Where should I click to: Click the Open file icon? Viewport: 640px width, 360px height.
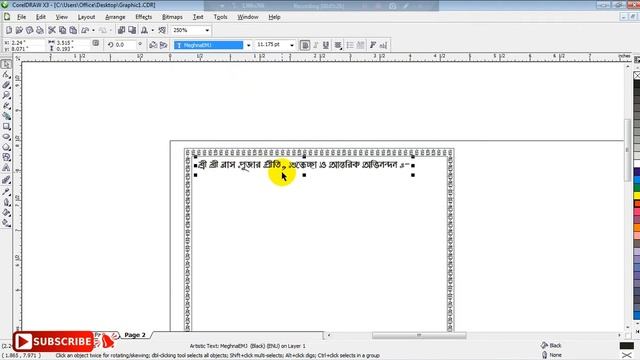[19, 30]
